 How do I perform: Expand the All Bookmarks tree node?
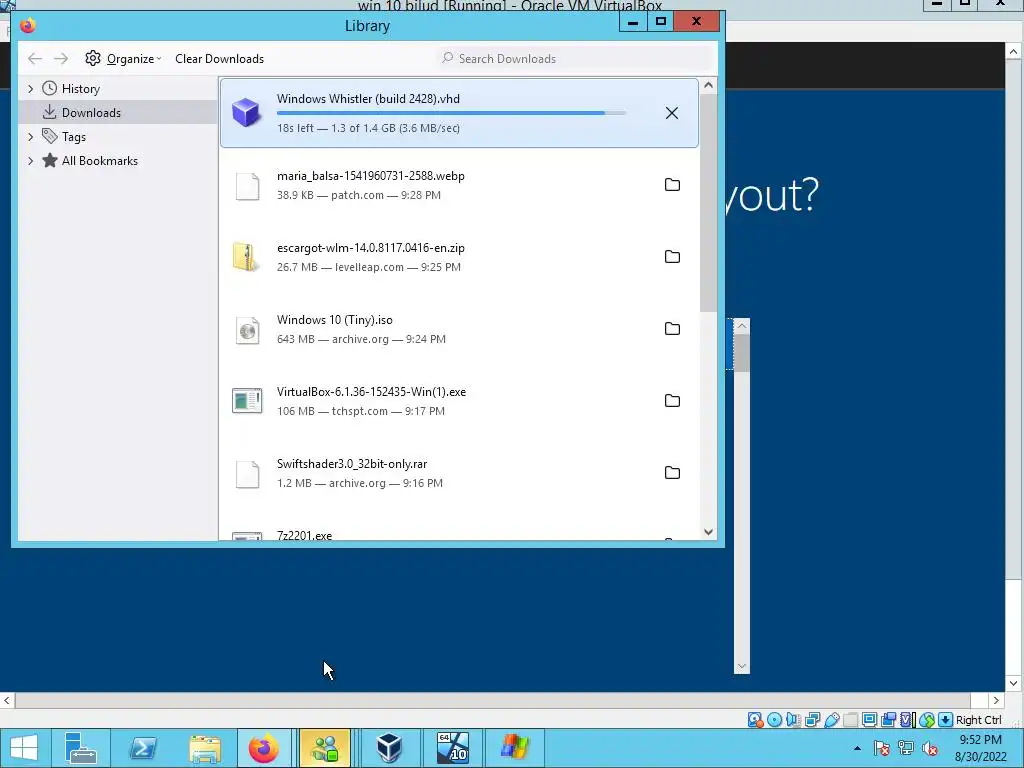pos(30,161)
